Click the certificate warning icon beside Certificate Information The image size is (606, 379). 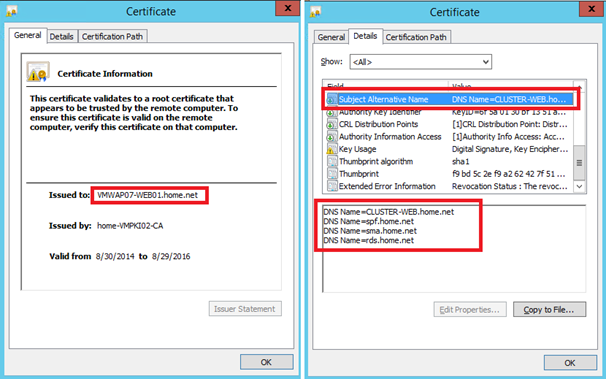click(37, 72)
